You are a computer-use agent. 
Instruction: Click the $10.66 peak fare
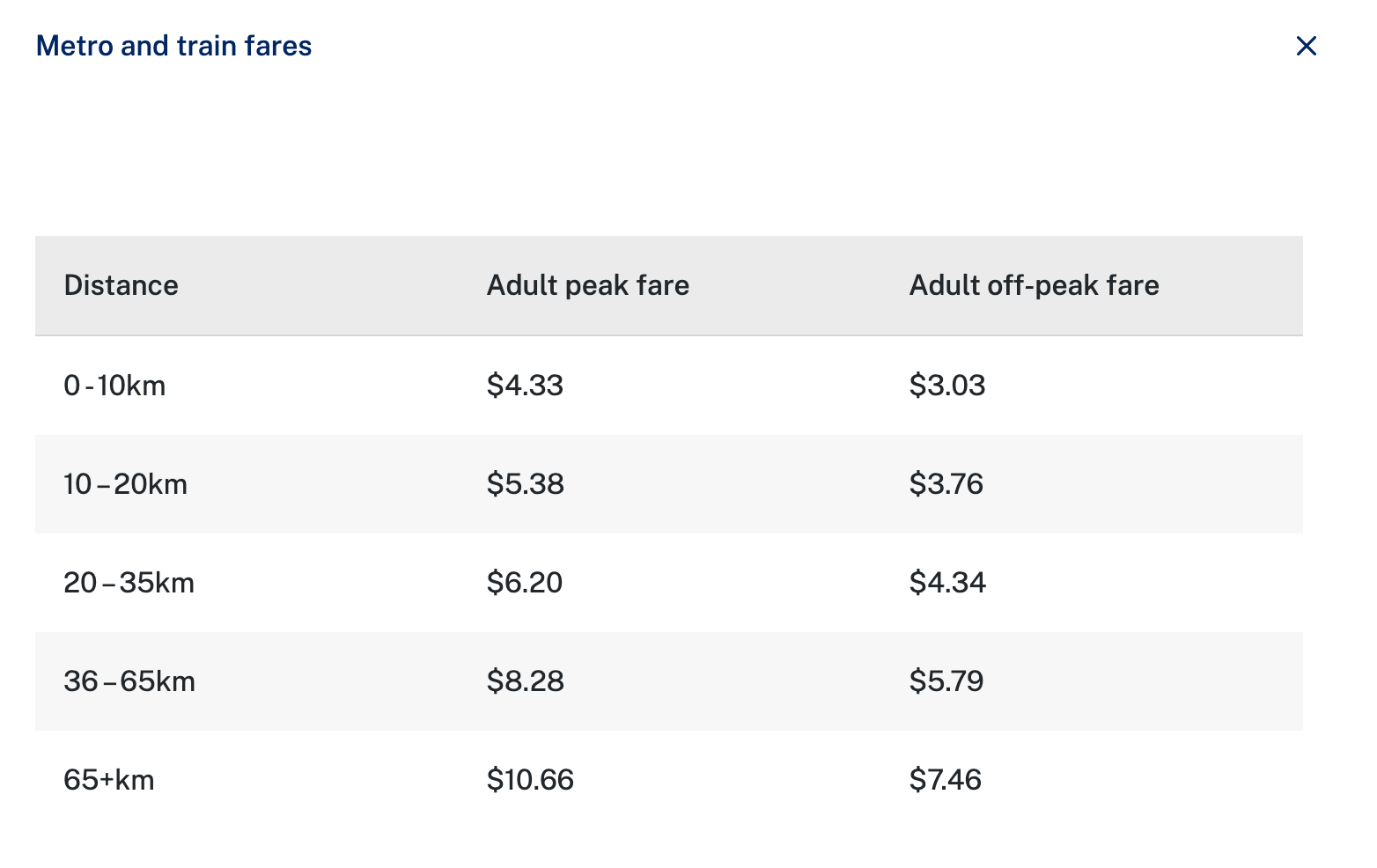[x=530, y=780]
